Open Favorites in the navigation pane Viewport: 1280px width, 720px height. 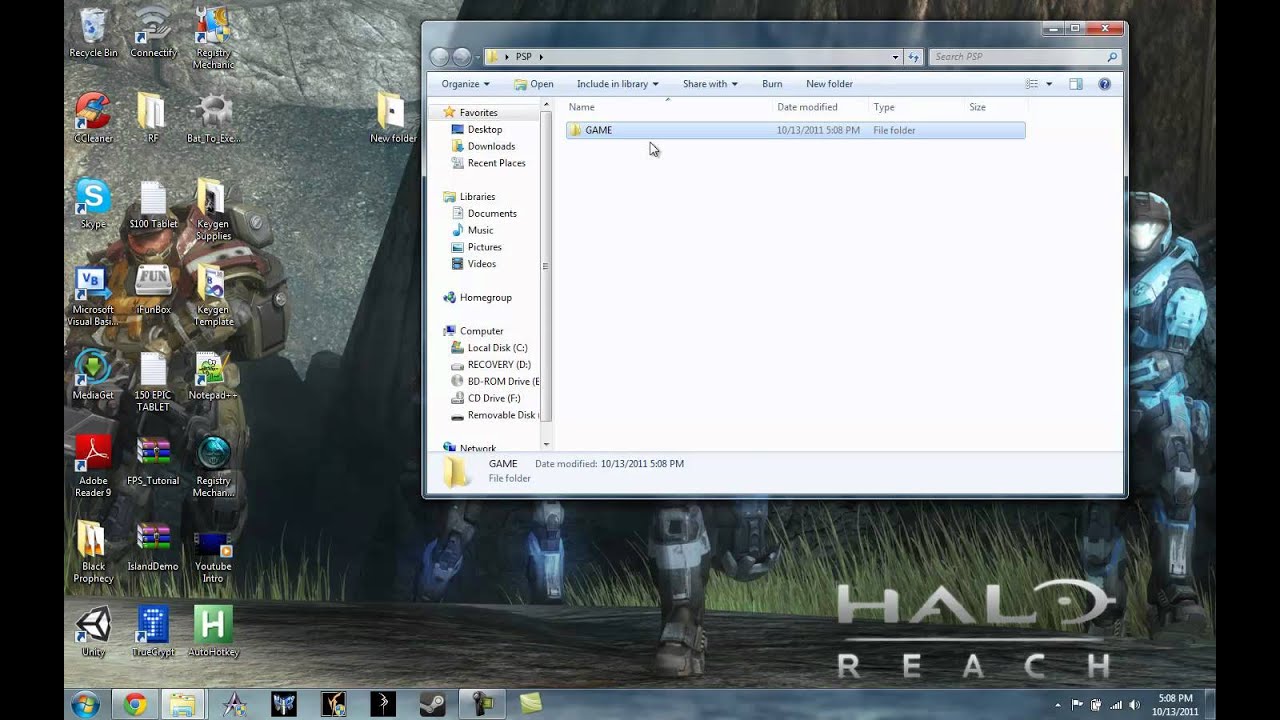[478, 113]
